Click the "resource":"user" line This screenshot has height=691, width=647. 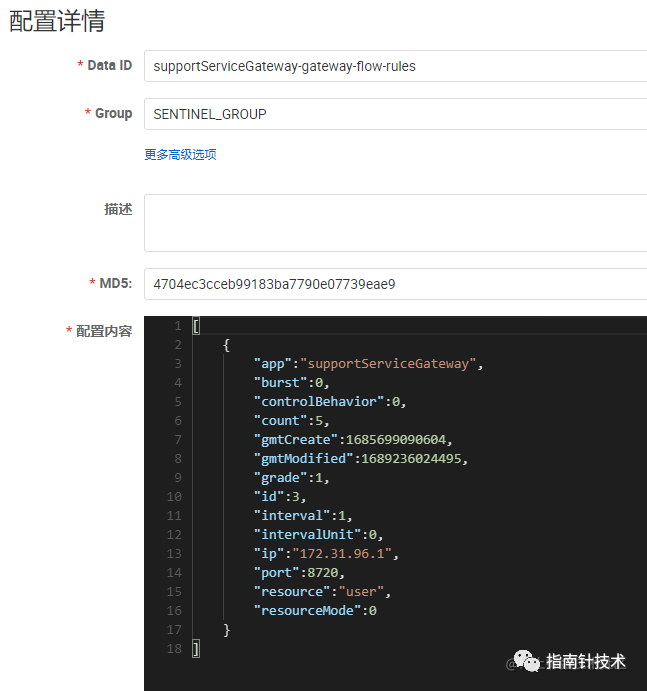322,591
